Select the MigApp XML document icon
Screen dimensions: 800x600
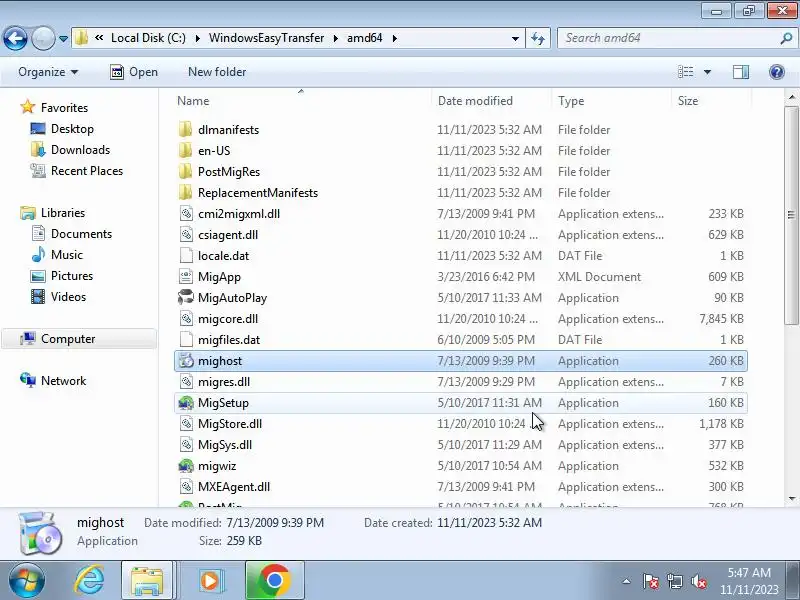point(186,277)
